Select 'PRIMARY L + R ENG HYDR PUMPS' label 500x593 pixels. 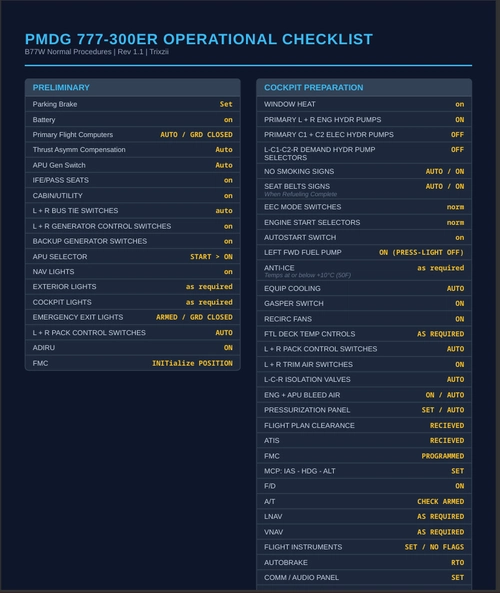323,120
